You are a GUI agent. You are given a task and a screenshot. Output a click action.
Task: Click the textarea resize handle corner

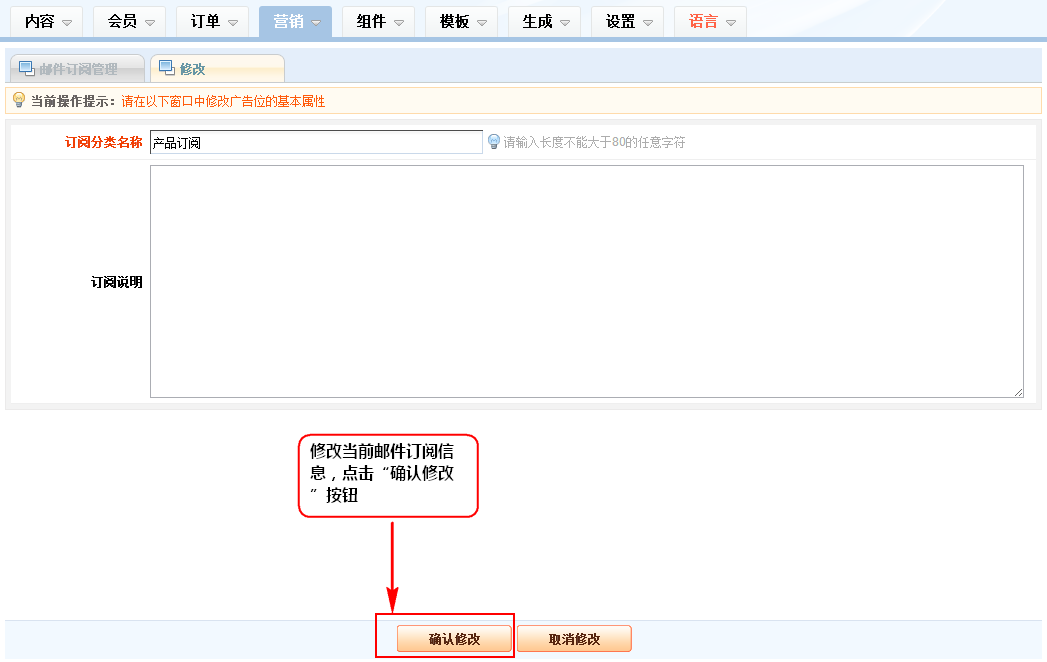pos(1018,392)
